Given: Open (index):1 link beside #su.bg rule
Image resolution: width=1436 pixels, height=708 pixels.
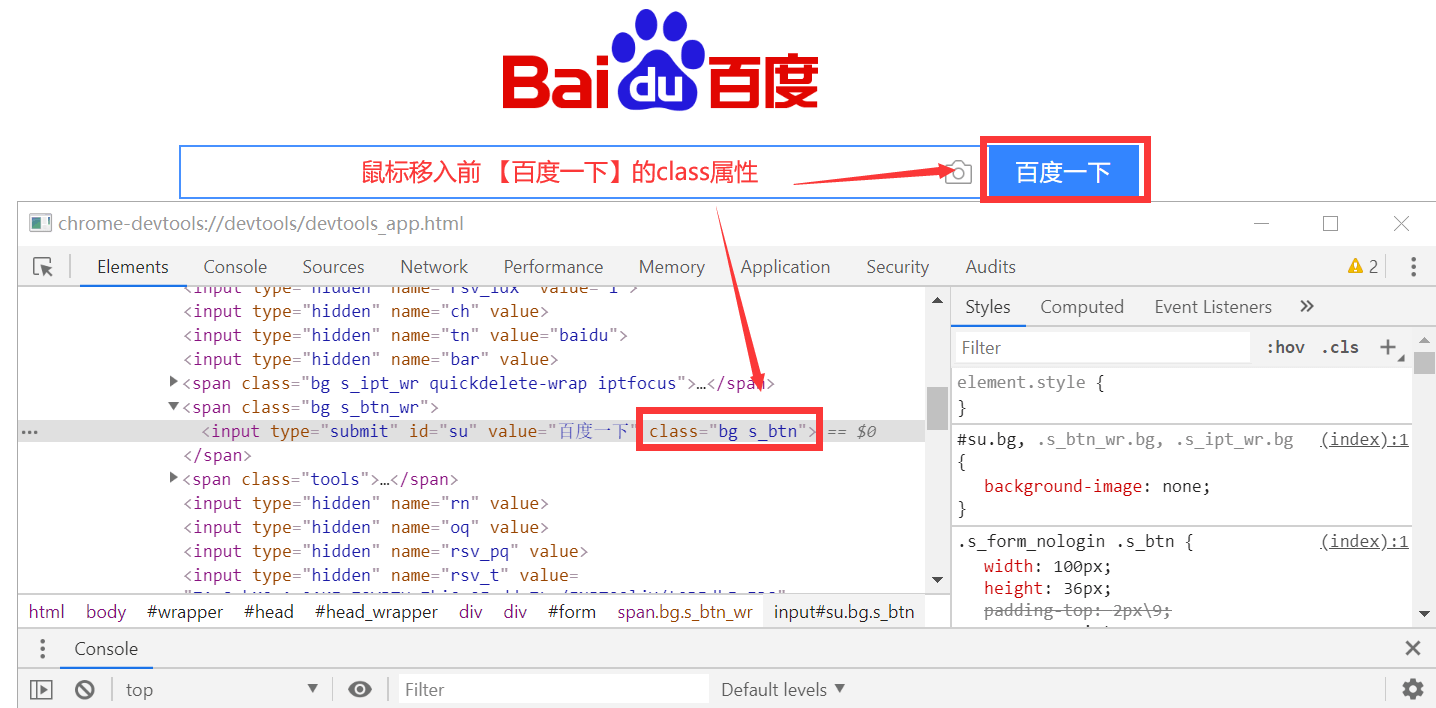Looking at the screenshot, I should (x=1364, y=439).
